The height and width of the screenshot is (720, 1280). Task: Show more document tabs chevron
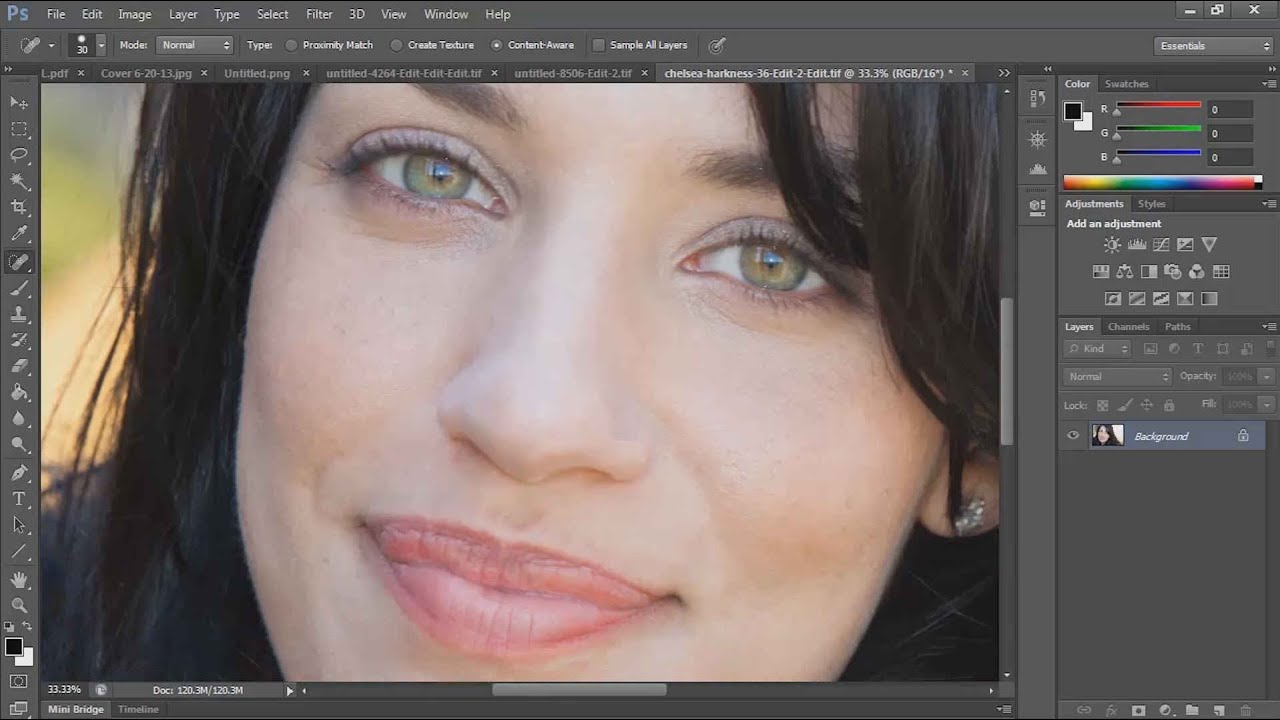click(x=1004, y=73)
